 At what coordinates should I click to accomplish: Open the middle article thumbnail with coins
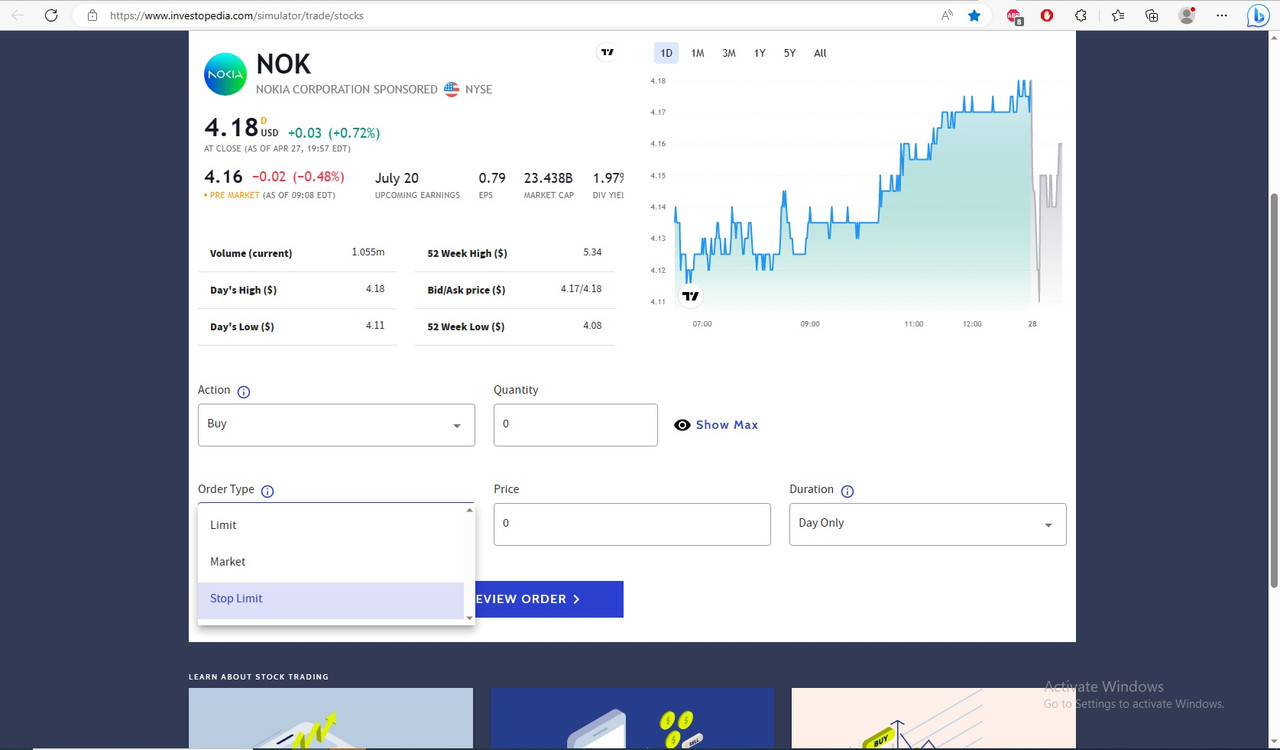(x=632, y=717)
